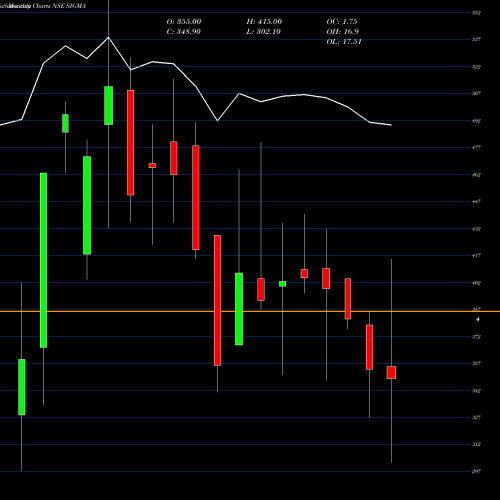Select the tallest green candlestick body

point(43,260)
